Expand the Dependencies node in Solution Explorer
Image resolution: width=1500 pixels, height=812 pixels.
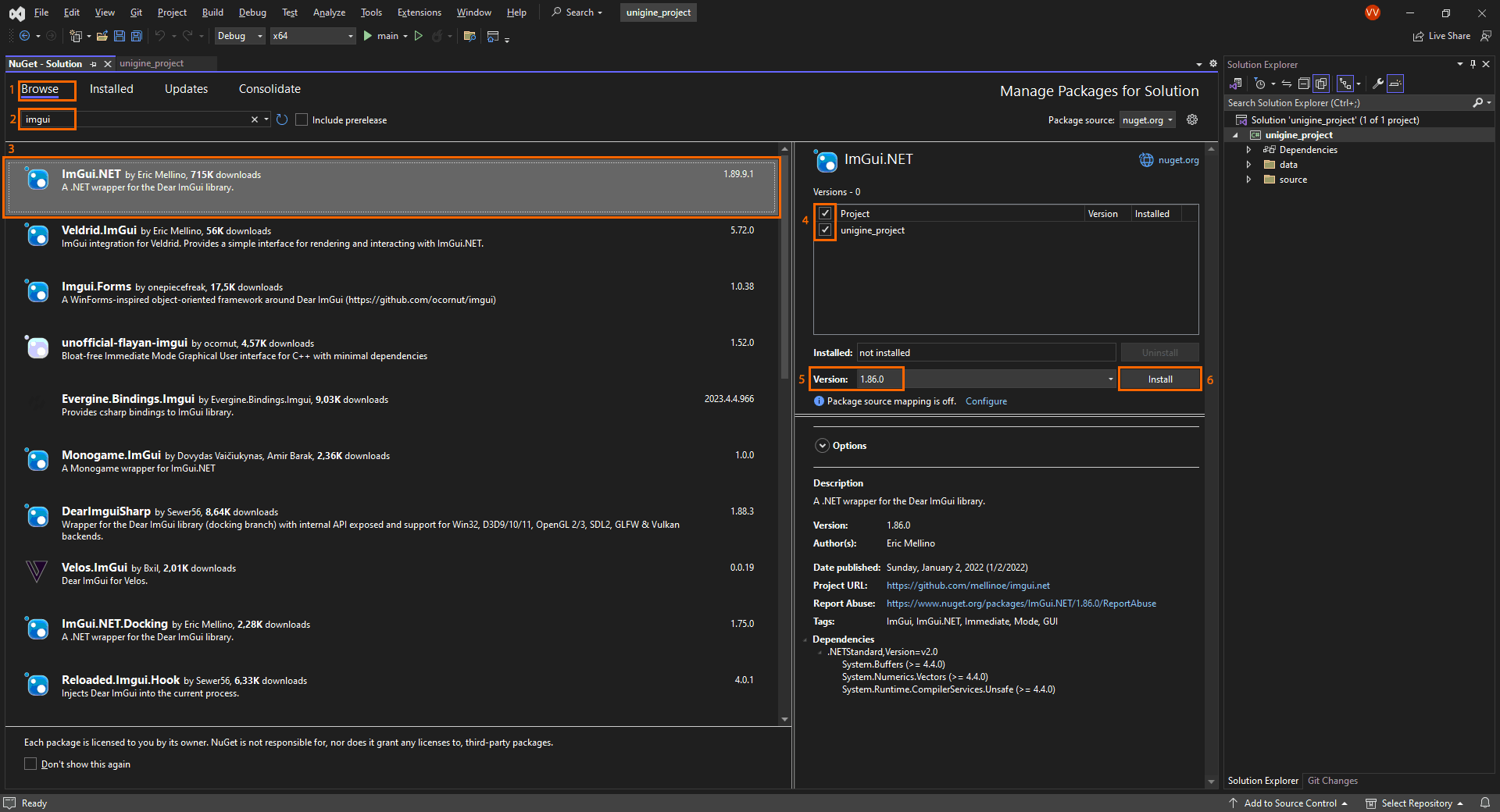coord(1248,150)
